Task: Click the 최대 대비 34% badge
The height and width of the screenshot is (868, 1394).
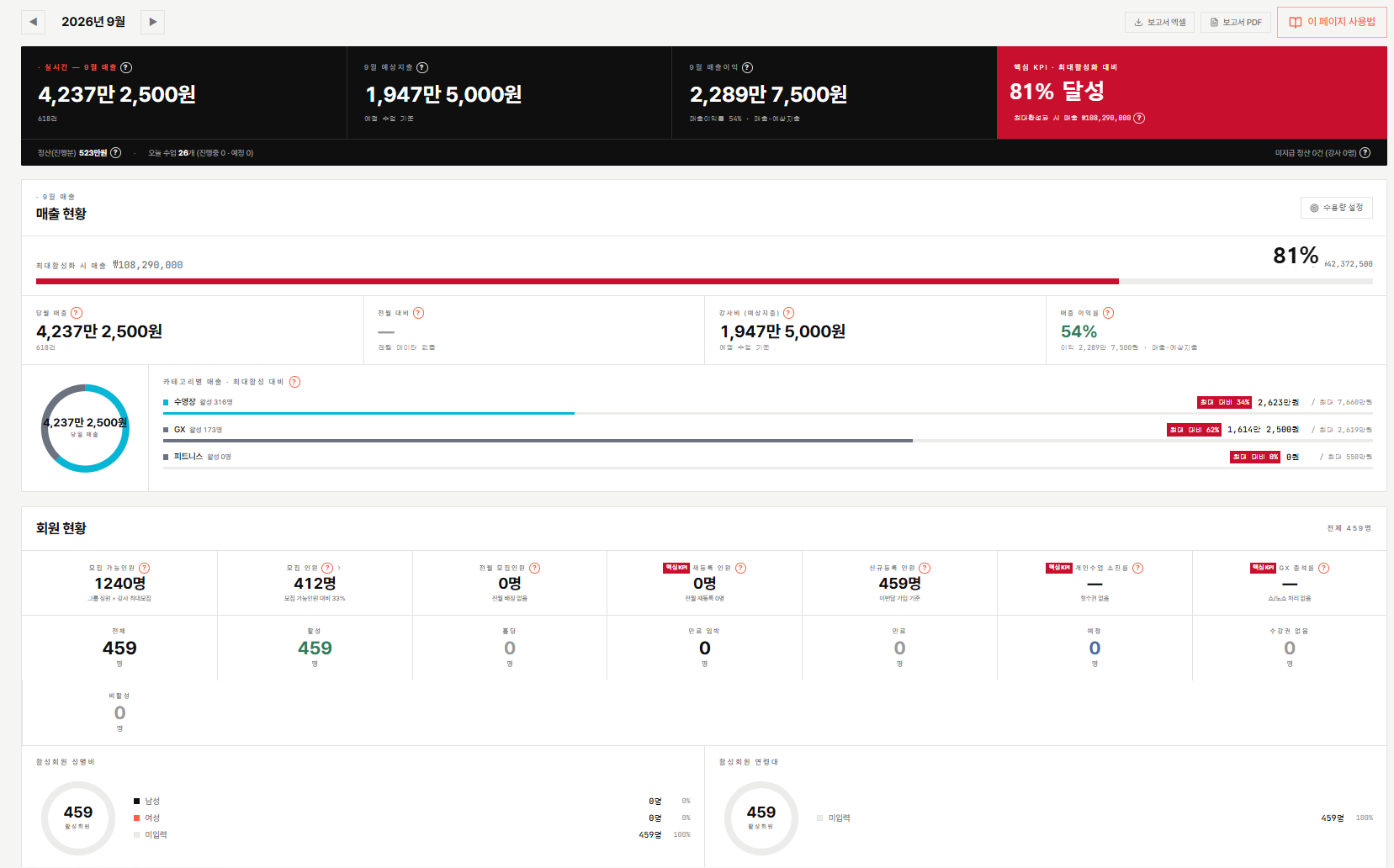Action: [x=1224, y=402]
